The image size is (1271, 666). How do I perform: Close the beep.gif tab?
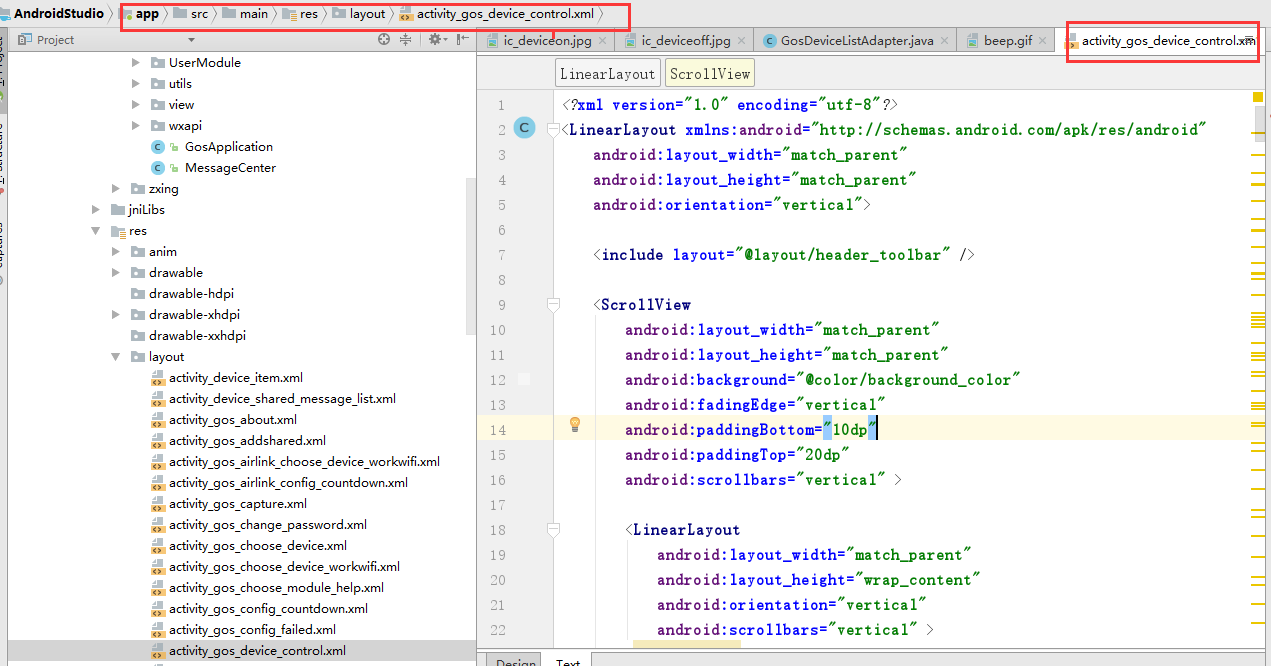pos(1042,41)
